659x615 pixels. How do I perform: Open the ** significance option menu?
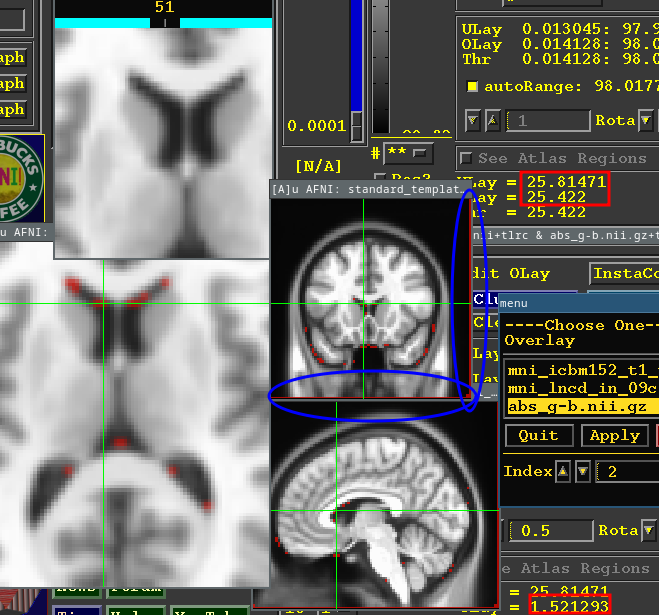(x=421, y=154)
